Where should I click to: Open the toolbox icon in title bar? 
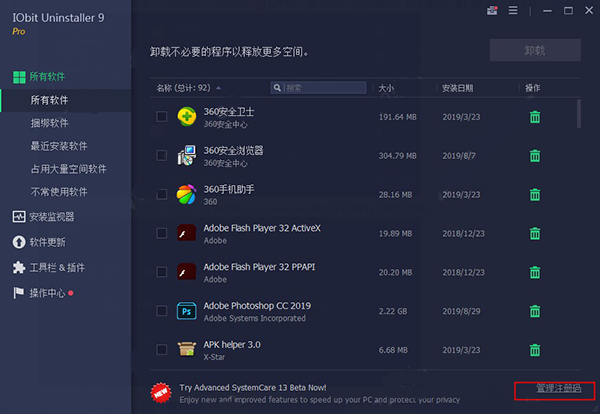point(492,11)
